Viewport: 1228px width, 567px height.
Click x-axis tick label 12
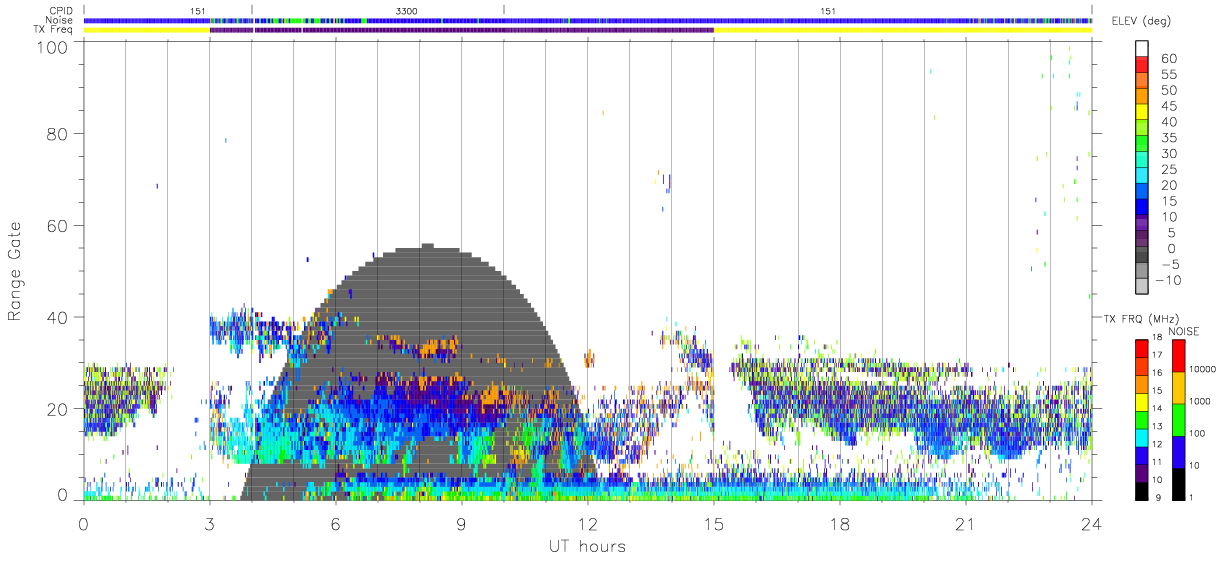coord(587,524)
